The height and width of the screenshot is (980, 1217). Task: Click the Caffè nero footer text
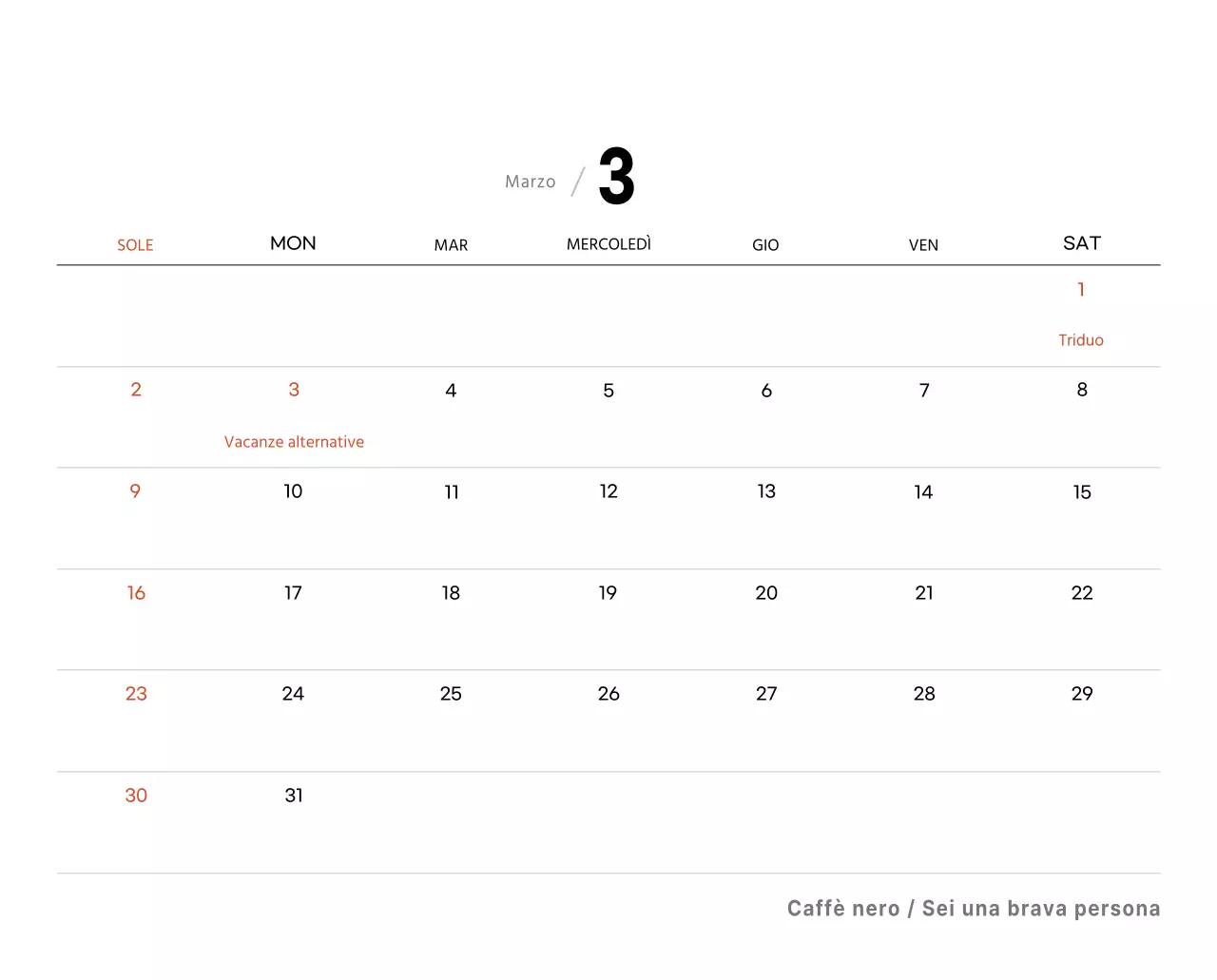[x=842, y=909]
